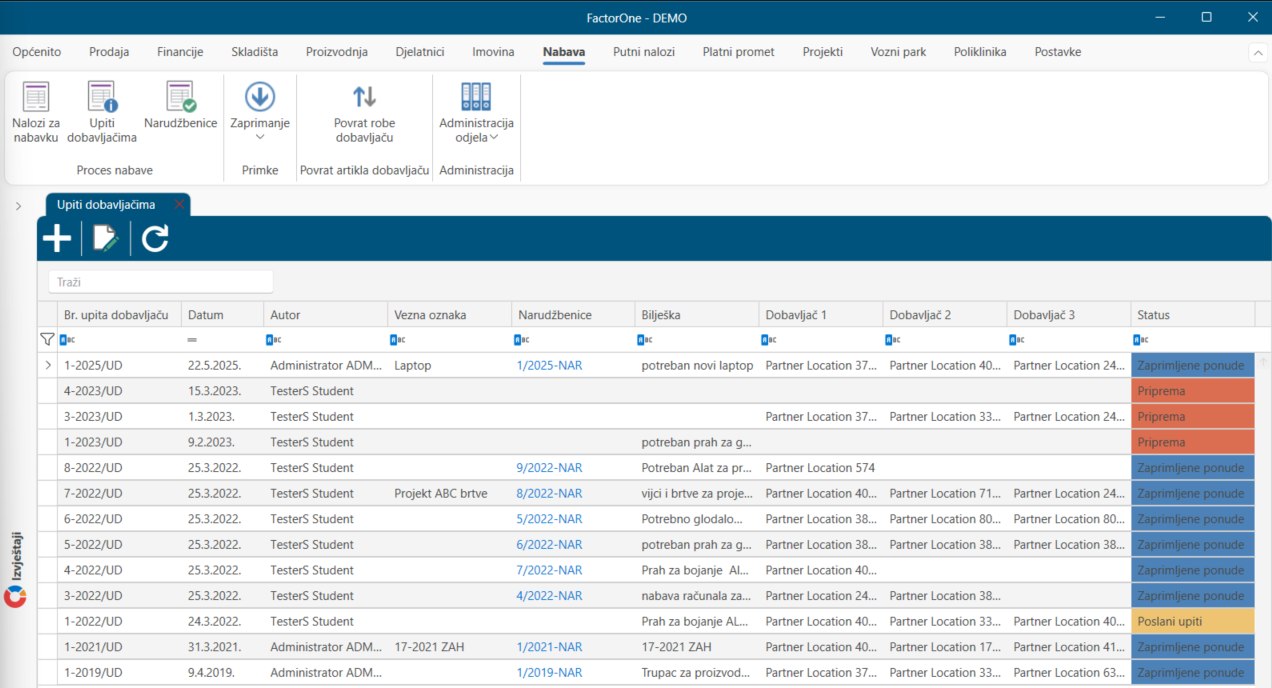1272x688 pixels.
Task: Click the edit document toolbar icon
Action: (105, 238)
